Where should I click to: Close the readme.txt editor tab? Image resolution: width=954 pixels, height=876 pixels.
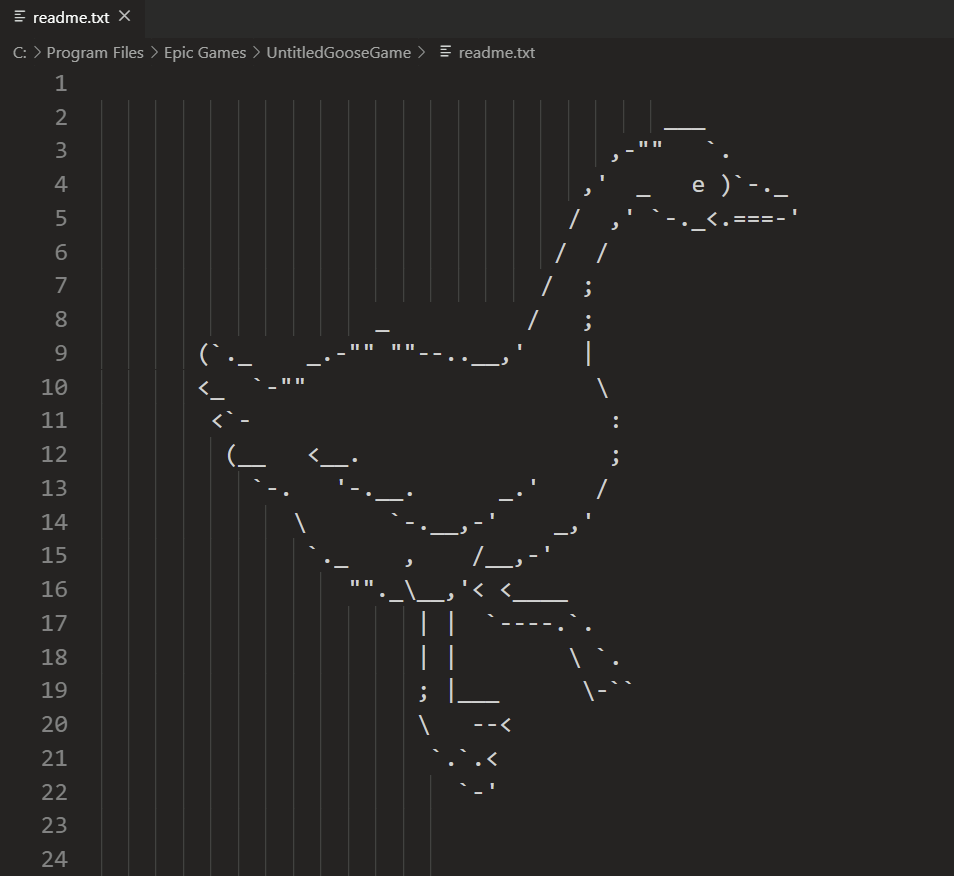click(125, 16)
